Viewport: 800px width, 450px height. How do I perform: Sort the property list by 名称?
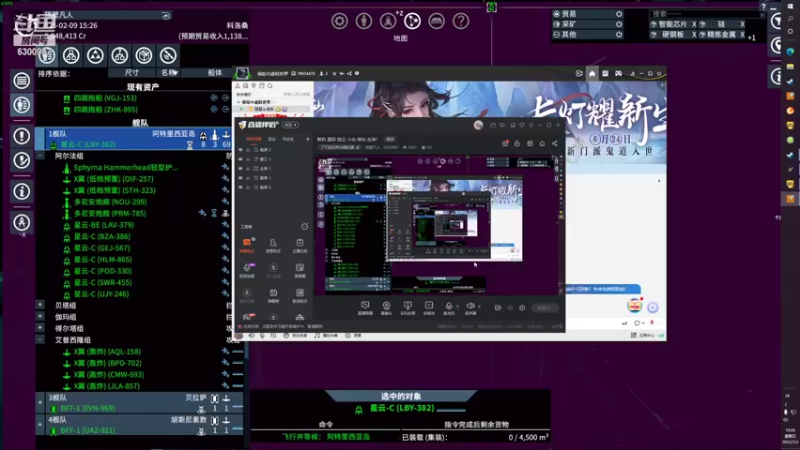[169, 73]
